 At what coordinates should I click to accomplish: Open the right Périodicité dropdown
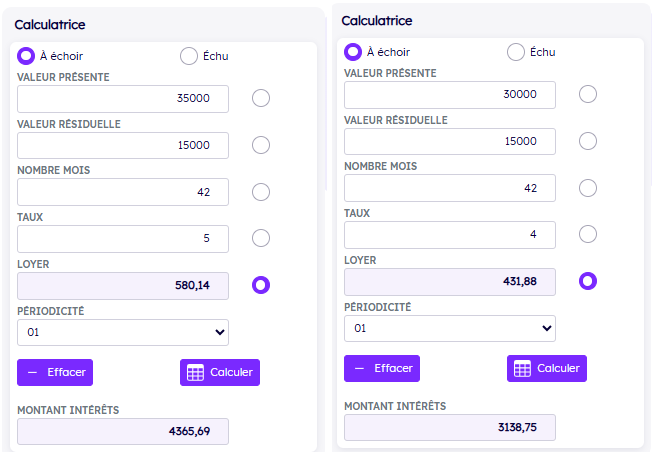[449, 329]
